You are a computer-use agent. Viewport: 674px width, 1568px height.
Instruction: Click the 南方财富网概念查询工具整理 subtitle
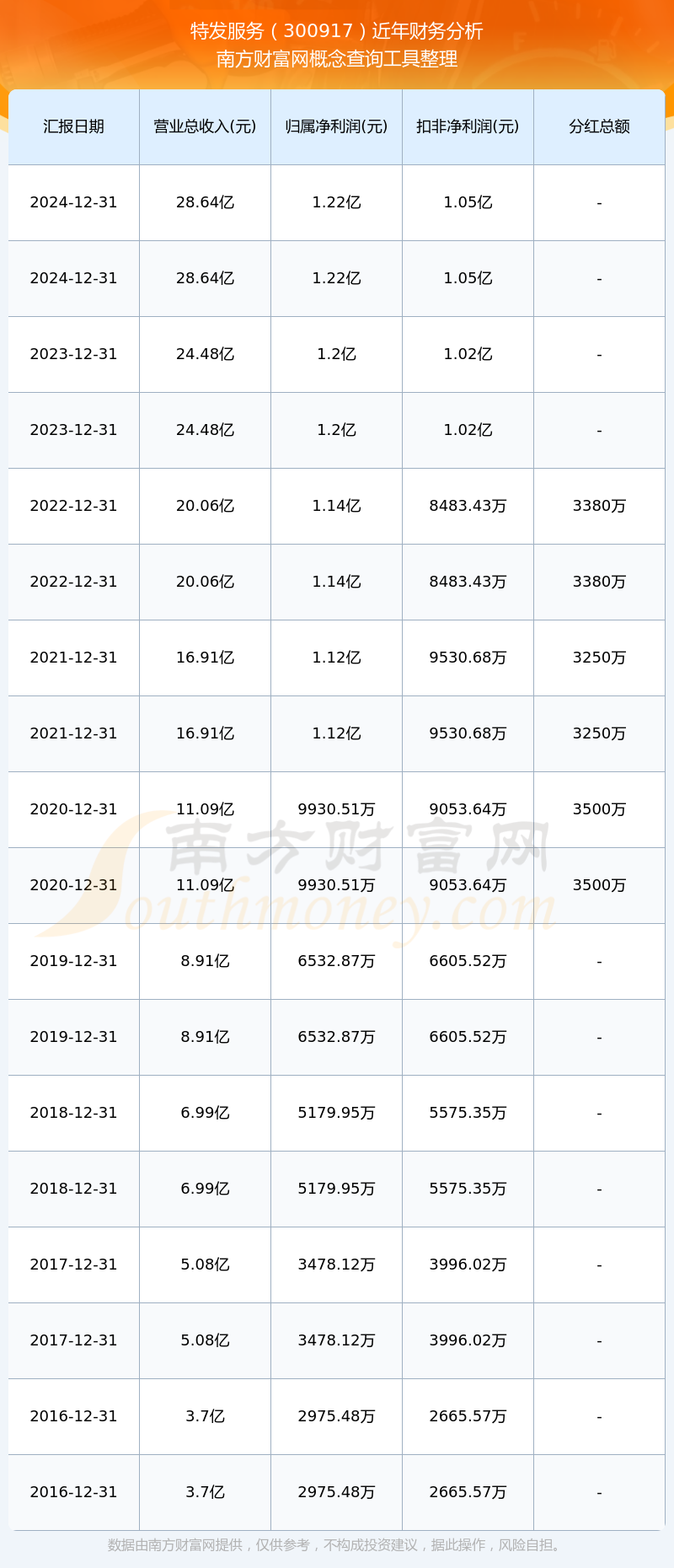337,59
